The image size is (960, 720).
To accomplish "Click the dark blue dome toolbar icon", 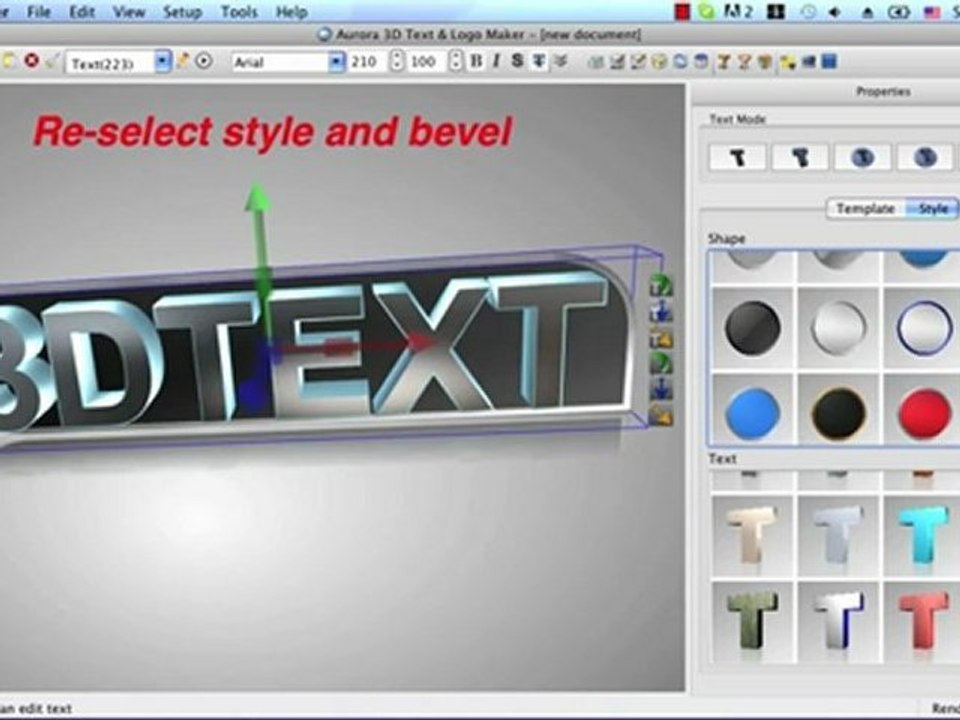I will (702, 62).
